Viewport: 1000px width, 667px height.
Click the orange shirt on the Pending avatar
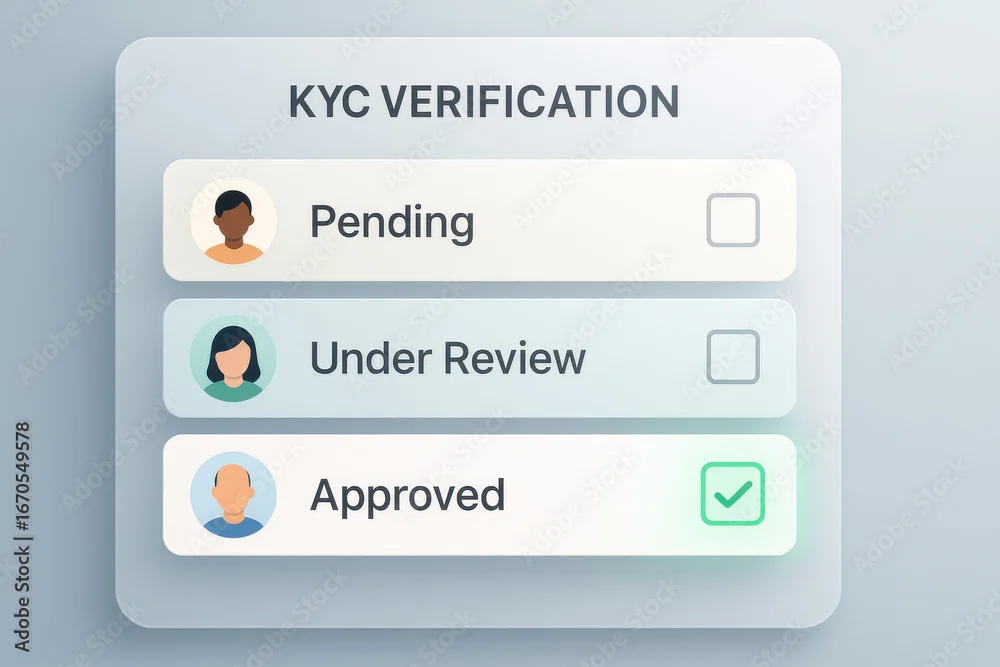point(233,254)
